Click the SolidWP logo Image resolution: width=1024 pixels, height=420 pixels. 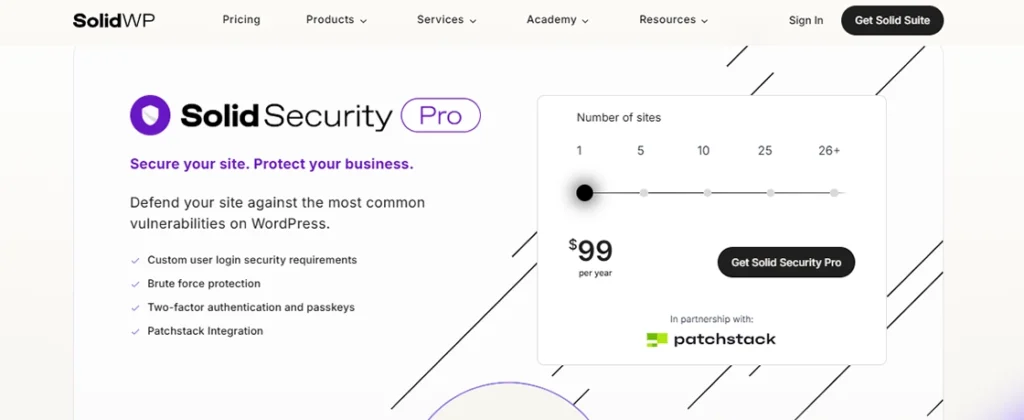tap(114, 20)
